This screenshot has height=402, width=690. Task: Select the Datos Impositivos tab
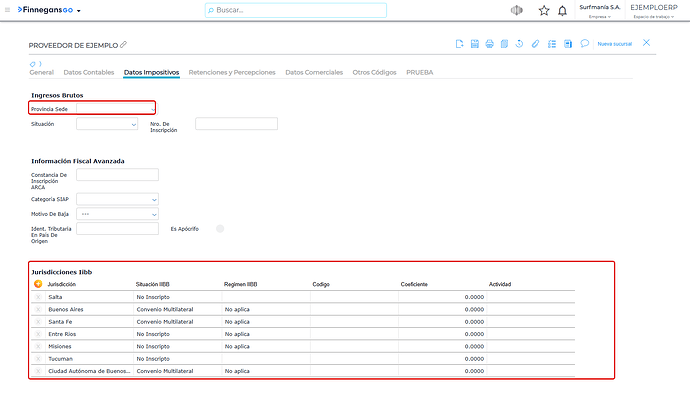(x=151, y=73)
